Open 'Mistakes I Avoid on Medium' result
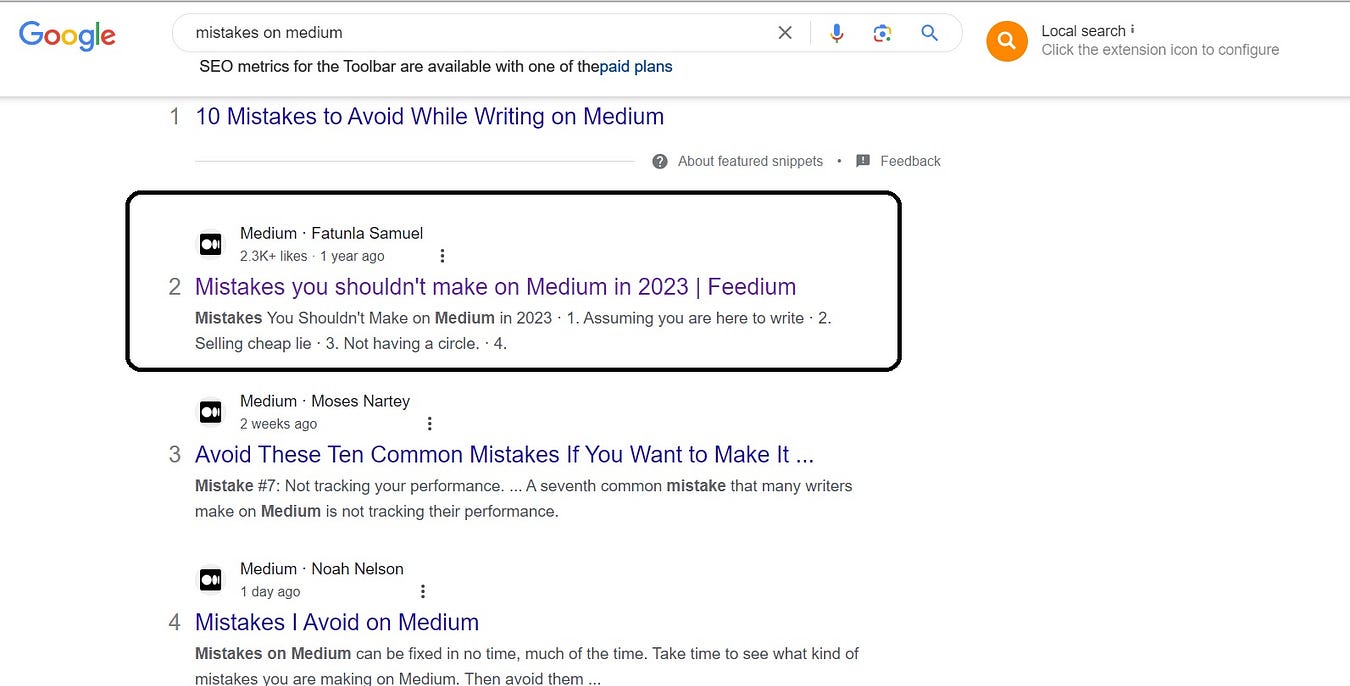This screenshot has width=1350, height=686. [x=337, y=623]
